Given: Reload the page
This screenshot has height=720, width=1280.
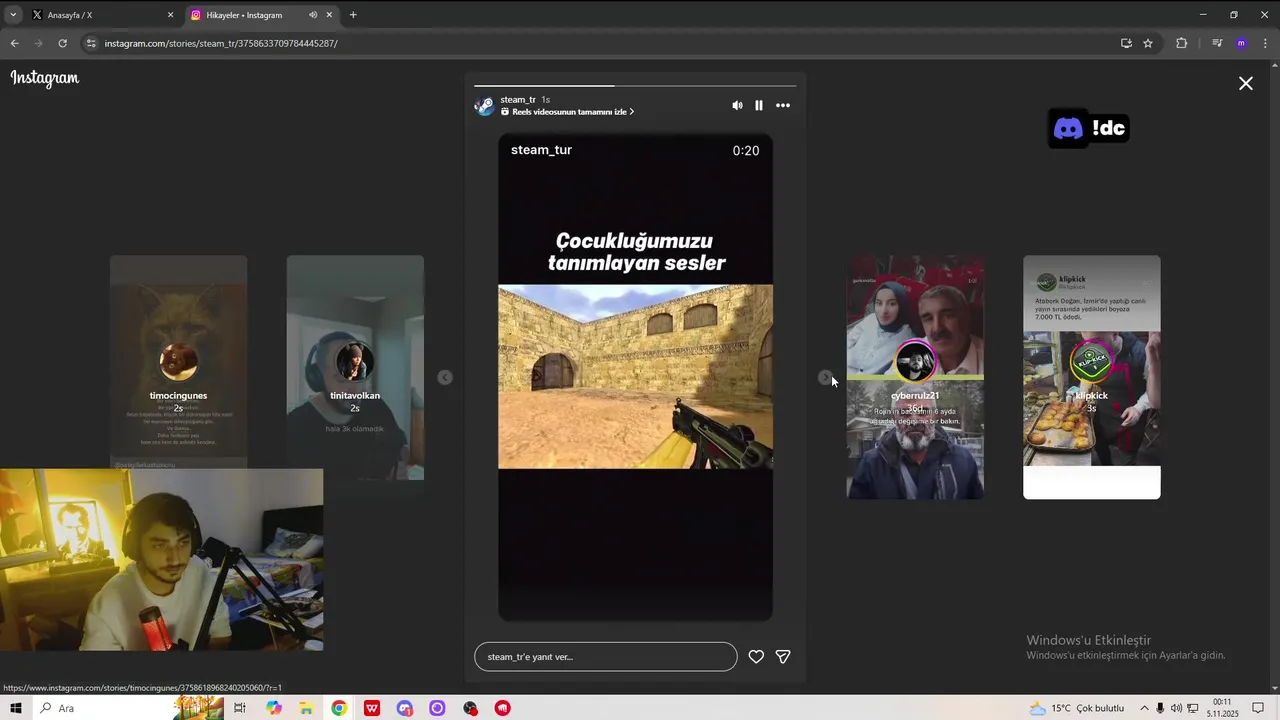Looking at the screenshot, I should [x=62, y=43].
